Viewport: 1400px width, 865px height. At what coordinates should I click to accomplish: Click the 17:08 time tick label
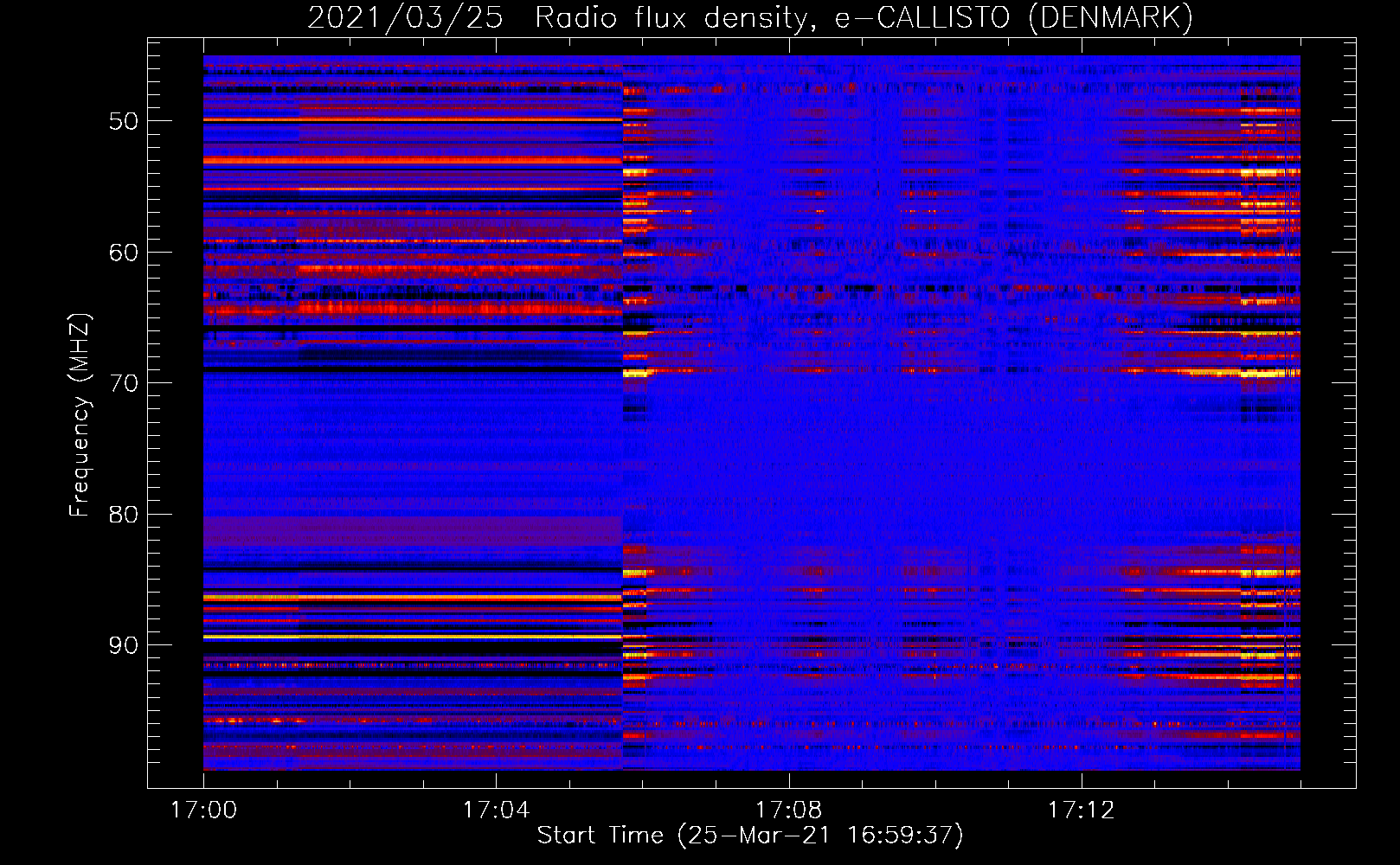788,811
